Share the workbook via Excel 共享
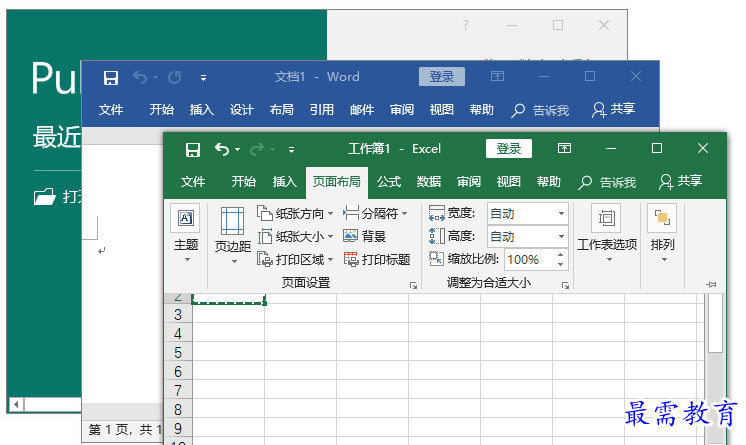This screenshot has height=445, width=746. pyautogui.click(x=680, y=181)
